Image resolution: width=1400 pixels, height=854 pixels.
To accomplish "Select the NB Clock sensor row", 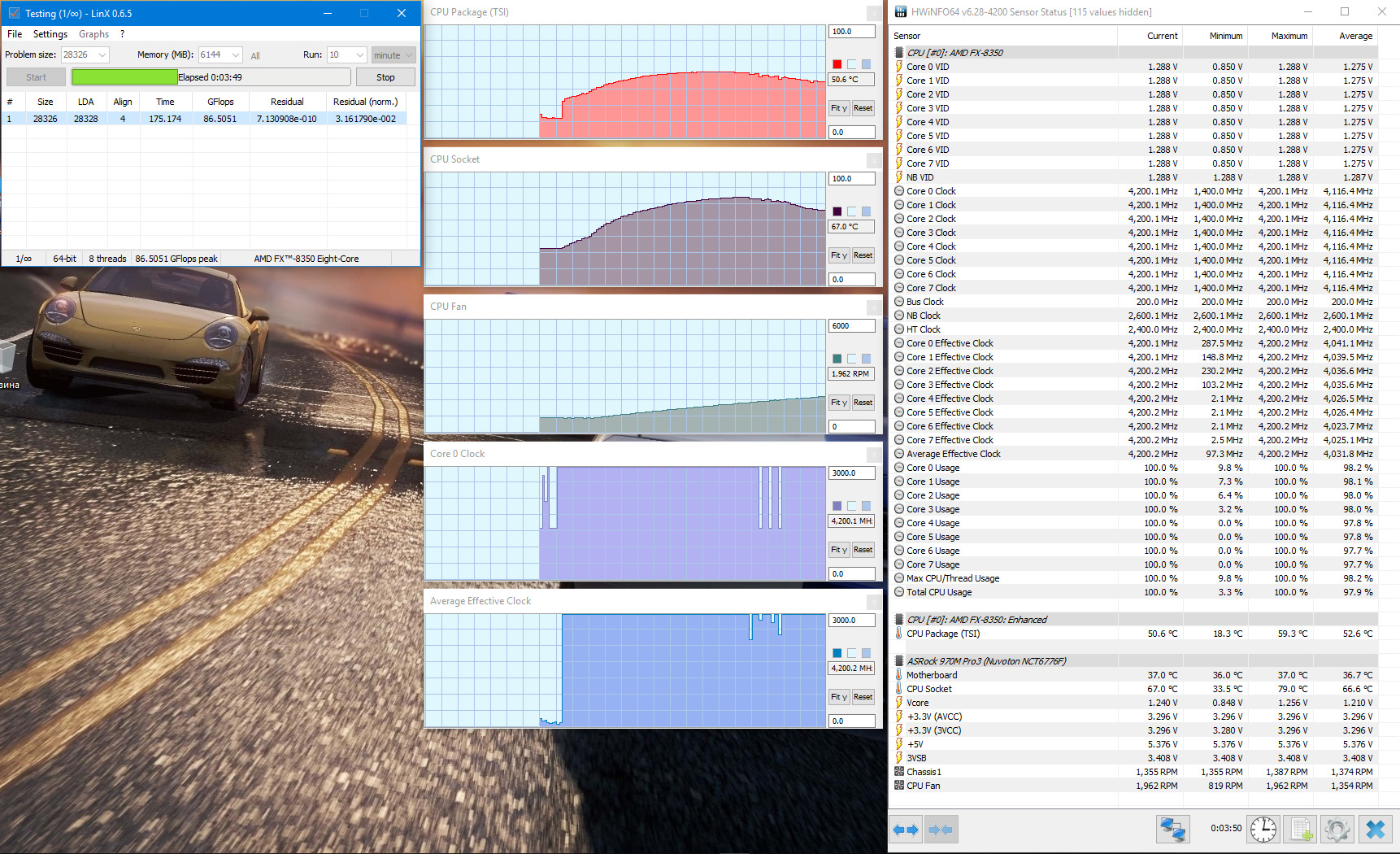I will point(1135,316).
